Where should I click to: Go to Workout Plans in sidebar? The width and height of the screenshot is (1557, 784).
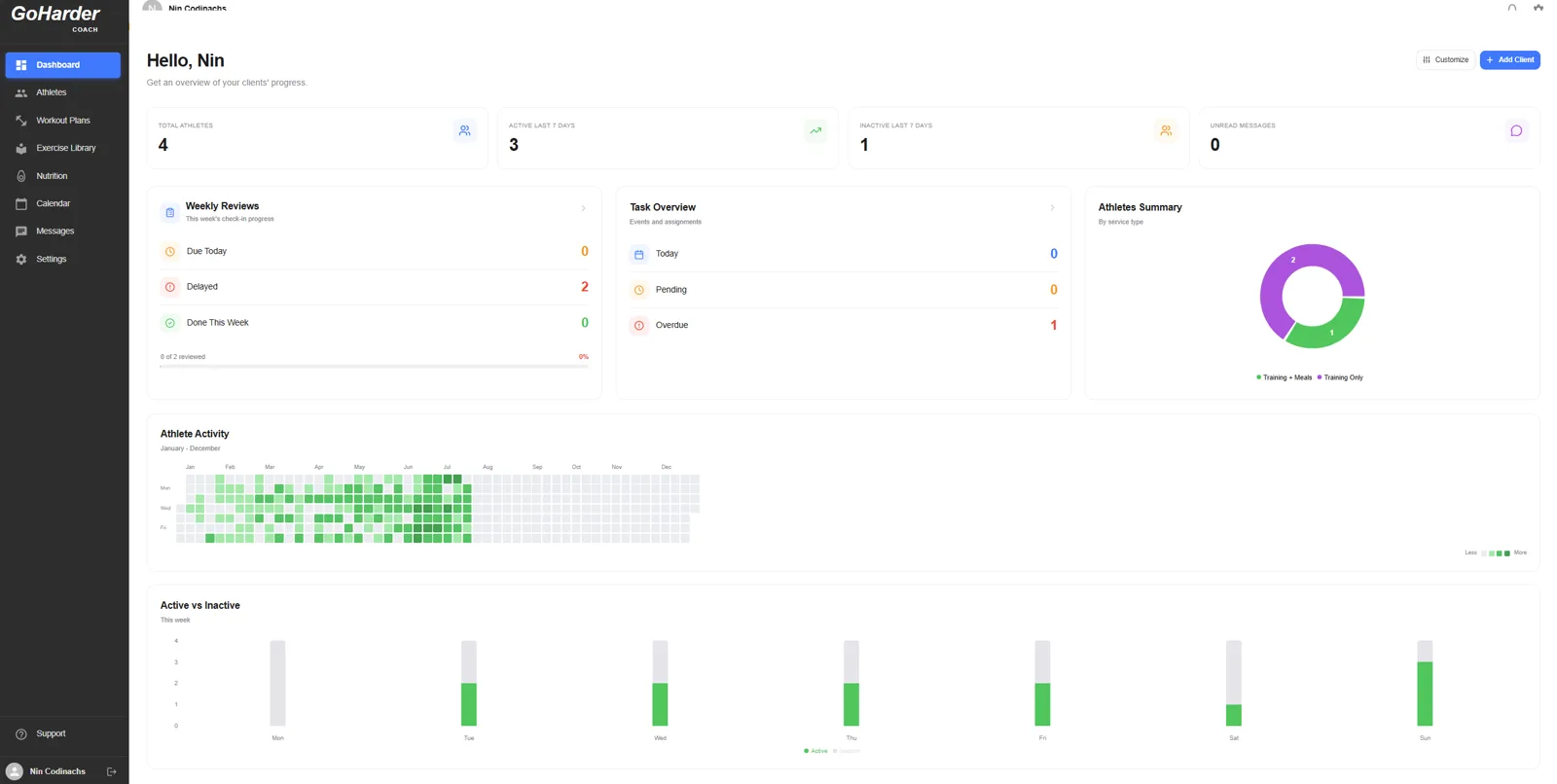coord(63,121)
